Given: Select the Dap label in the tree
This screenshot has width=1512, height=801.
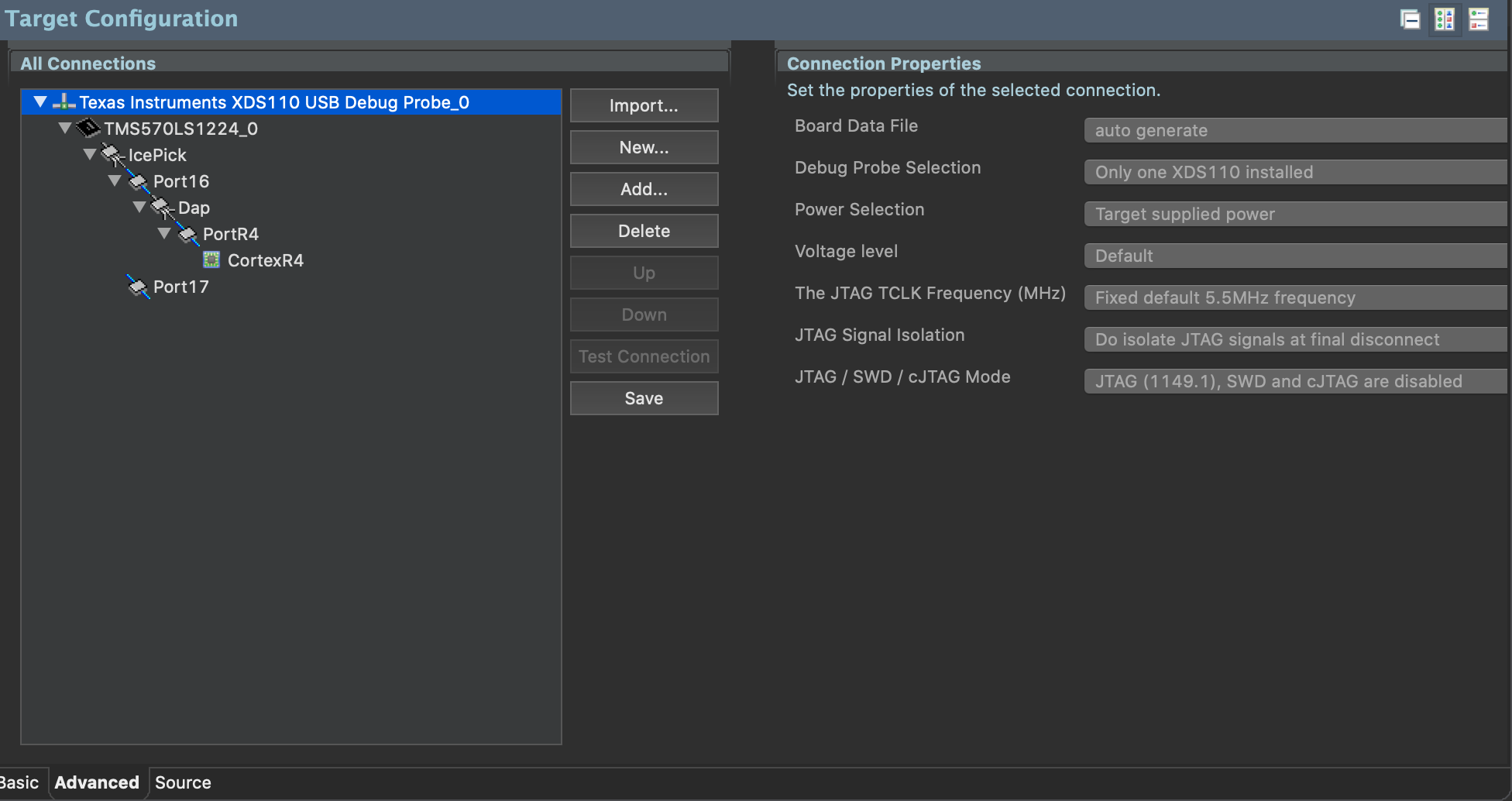Looking at the screenshot, I should coord(194,208).
